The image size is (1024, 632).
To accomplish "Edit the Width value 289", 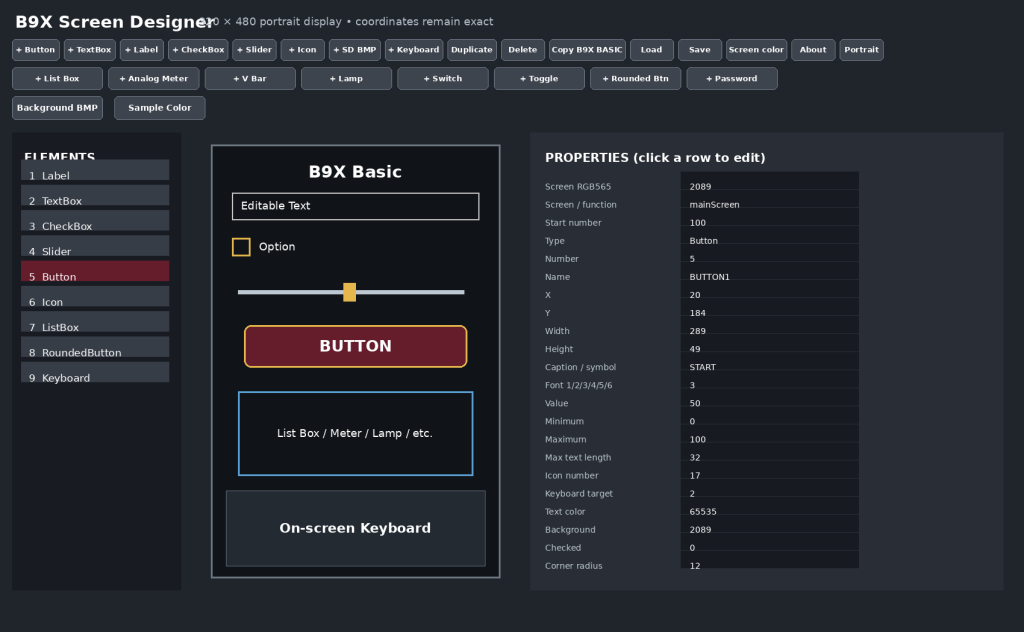I will coord(770,326).
